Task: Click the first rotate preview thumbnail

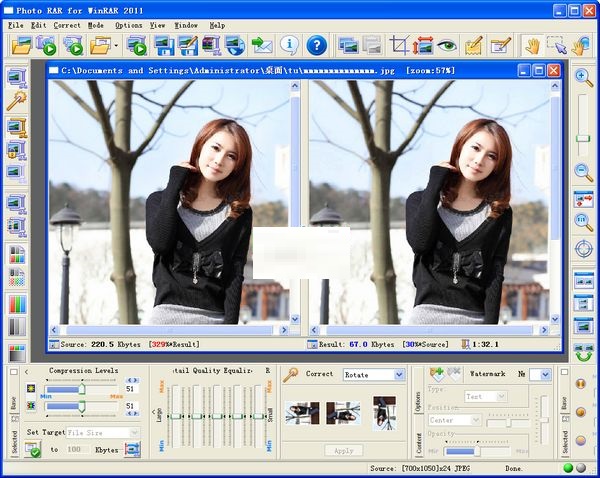Action: tap(302, 412)
